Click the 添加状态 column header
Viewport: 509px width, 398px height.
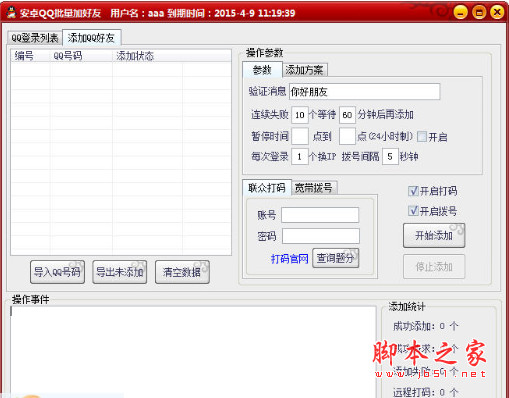tap(147, 56)
